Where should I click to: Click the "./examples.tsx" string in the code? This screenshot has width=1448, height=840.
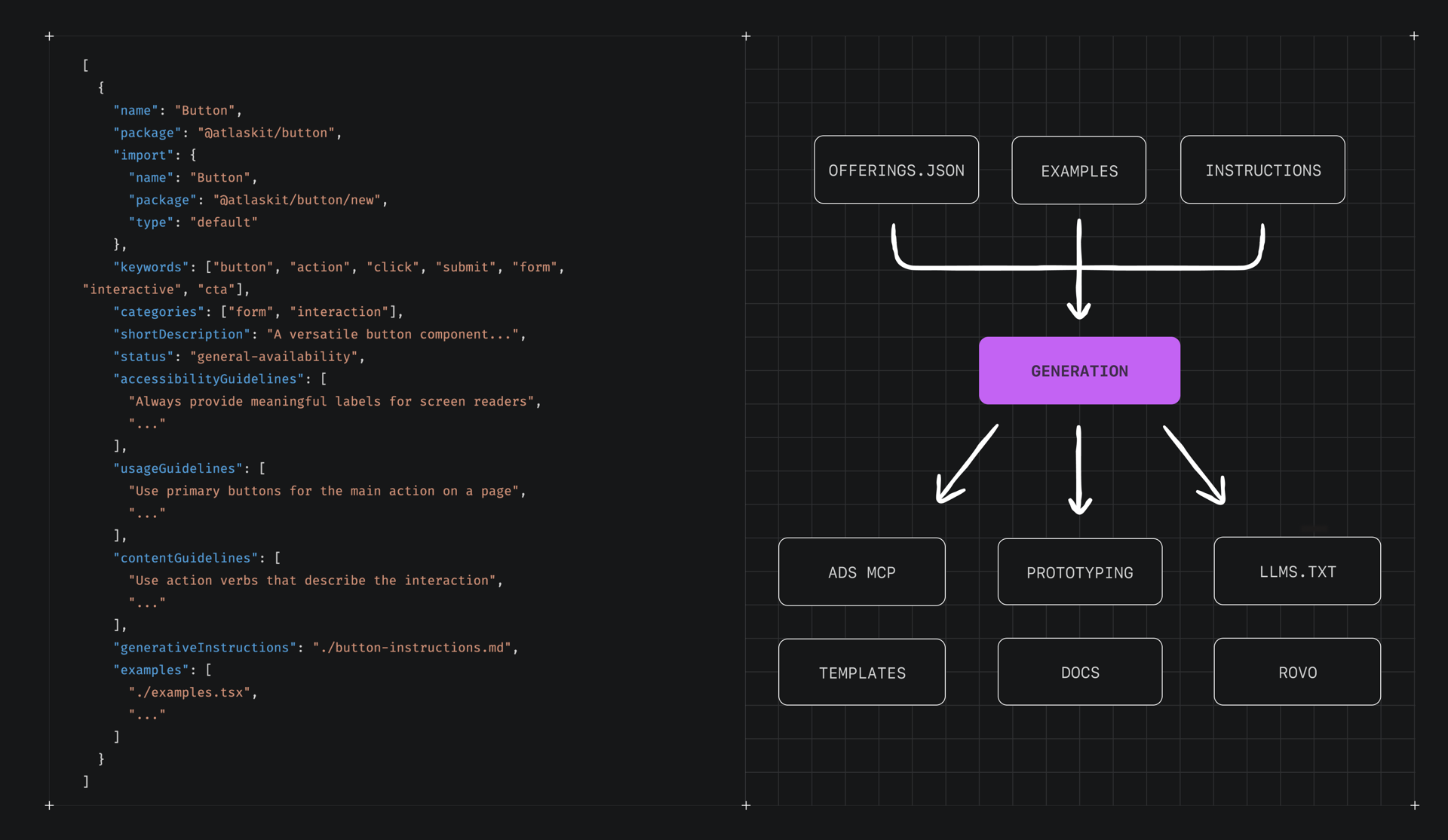[x=189, y=692]
